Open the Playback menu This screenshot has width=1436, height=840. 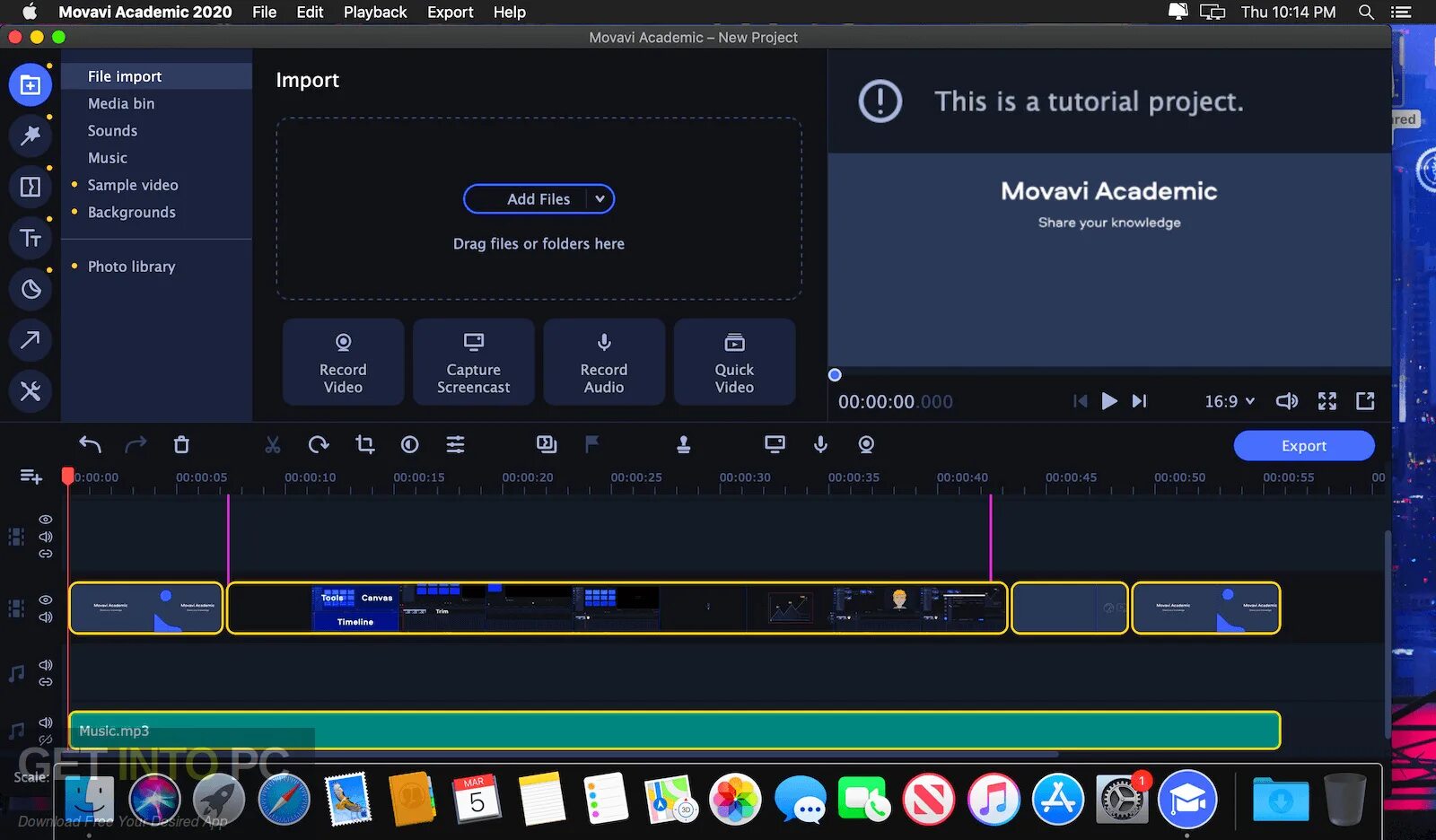point(375,12)
